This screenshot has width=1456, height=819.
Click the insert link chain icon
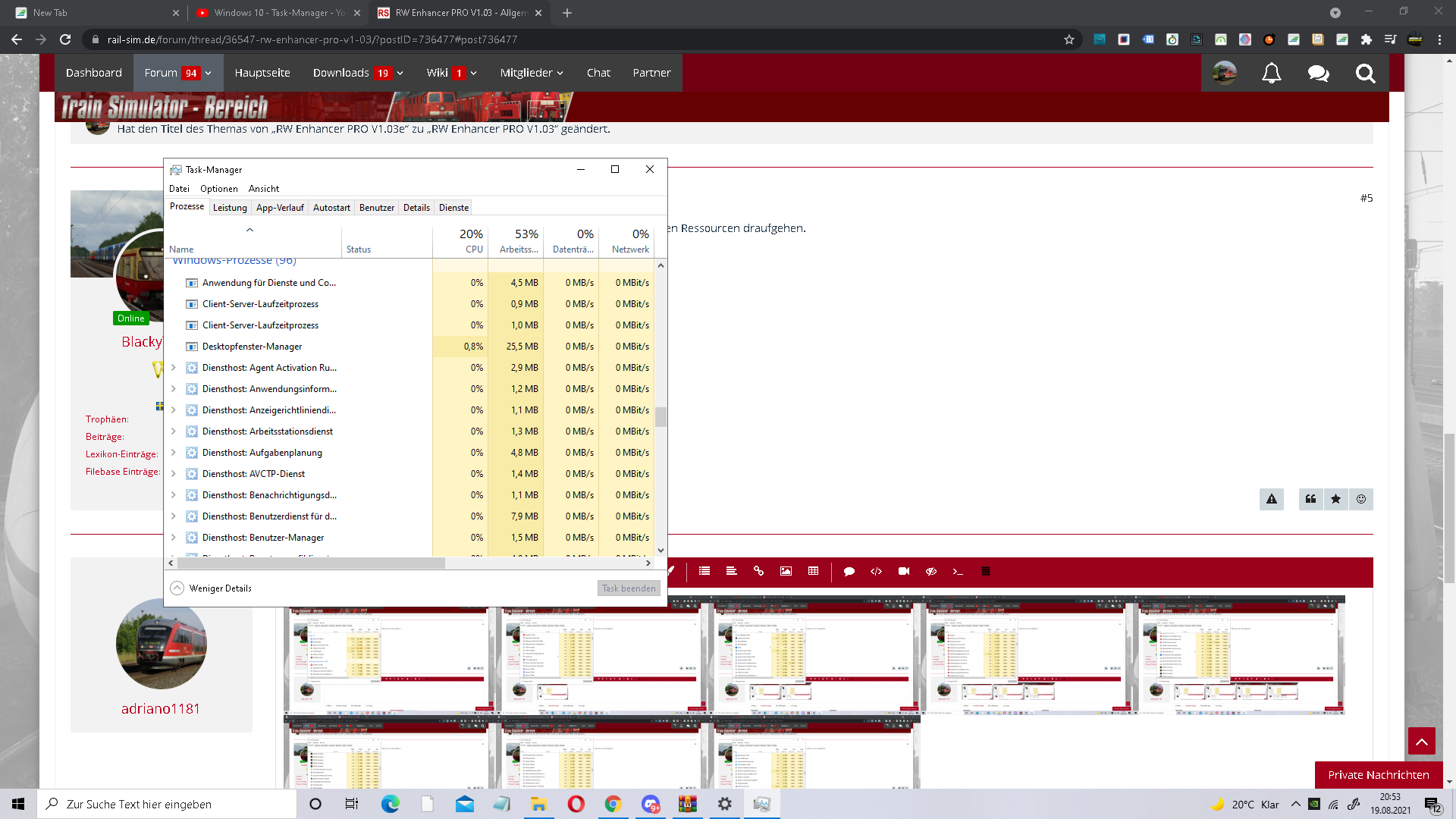pos(758,571)
